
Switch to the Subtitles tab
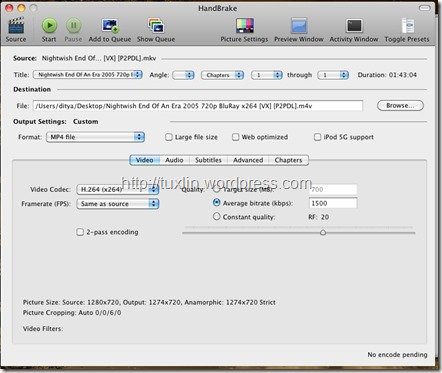point(208,160)
